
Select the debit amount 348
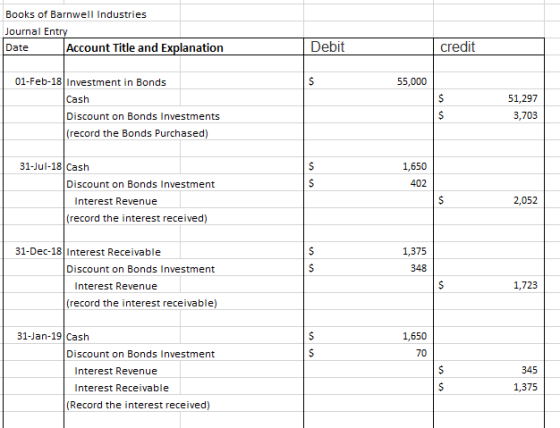418,268
